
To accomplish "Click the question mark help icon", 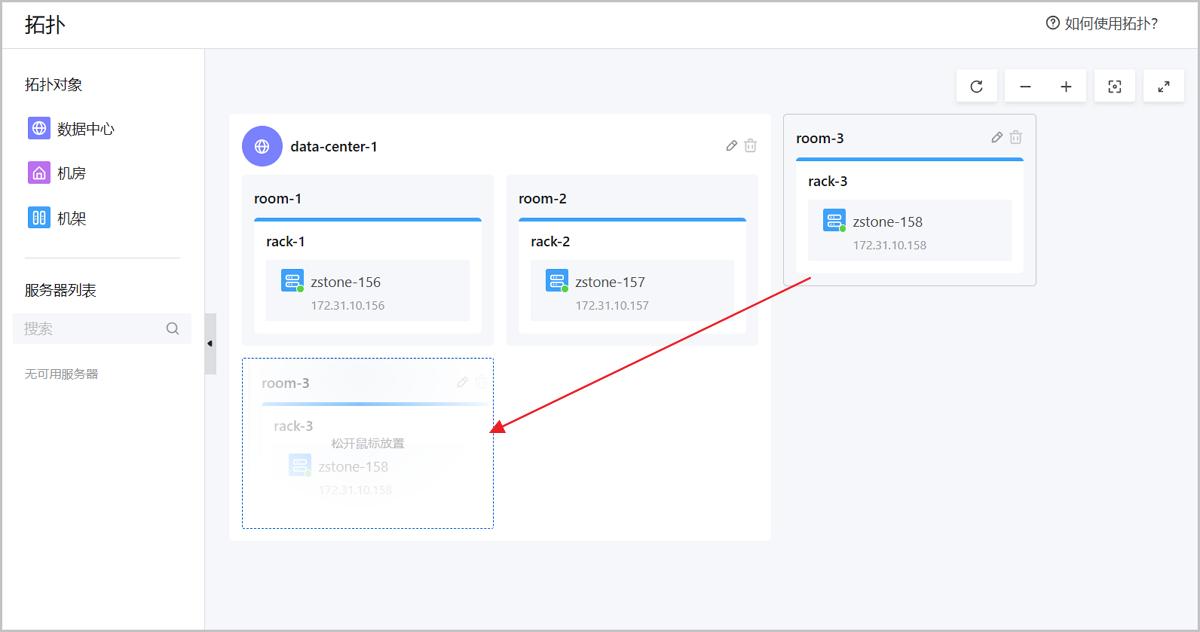I will click(x=1052, y=23).
